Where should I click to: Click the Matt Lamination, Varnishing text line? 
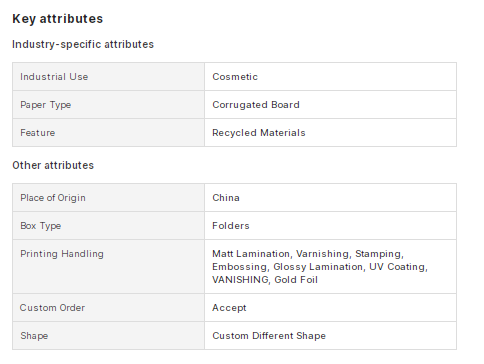click(x=308, y=254)
